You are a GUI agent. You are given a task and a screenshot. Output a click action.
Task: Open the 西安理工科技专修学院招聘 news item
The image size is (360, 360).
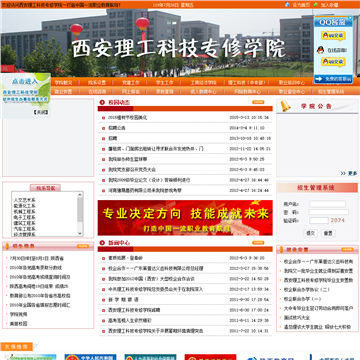point(134,310)
